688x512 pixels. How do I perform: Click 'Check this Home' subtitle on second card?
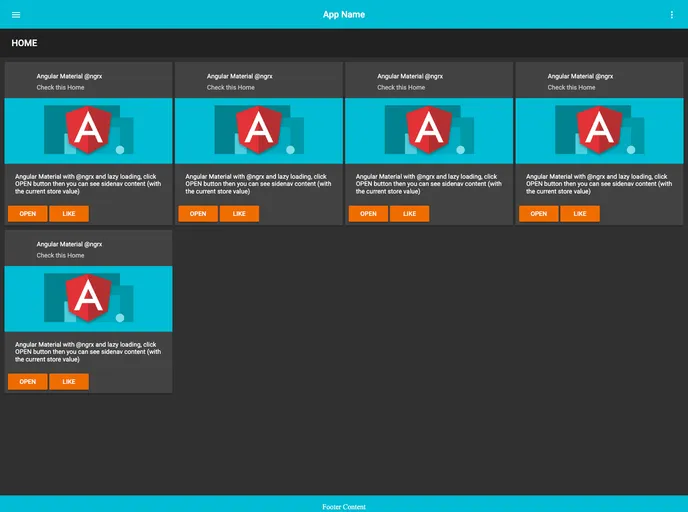[x=230, y=87]
